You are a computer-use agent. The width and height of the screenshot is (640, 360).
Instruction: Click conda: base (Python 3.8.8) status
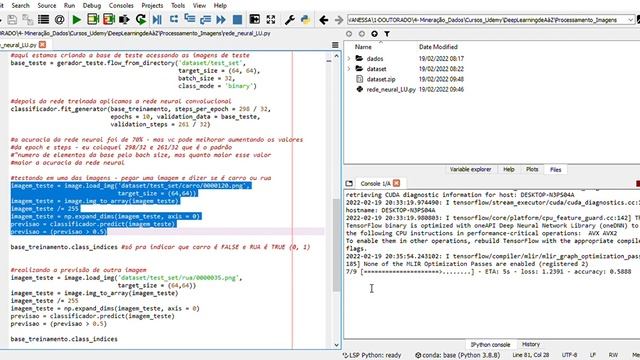tap(457, 355)
